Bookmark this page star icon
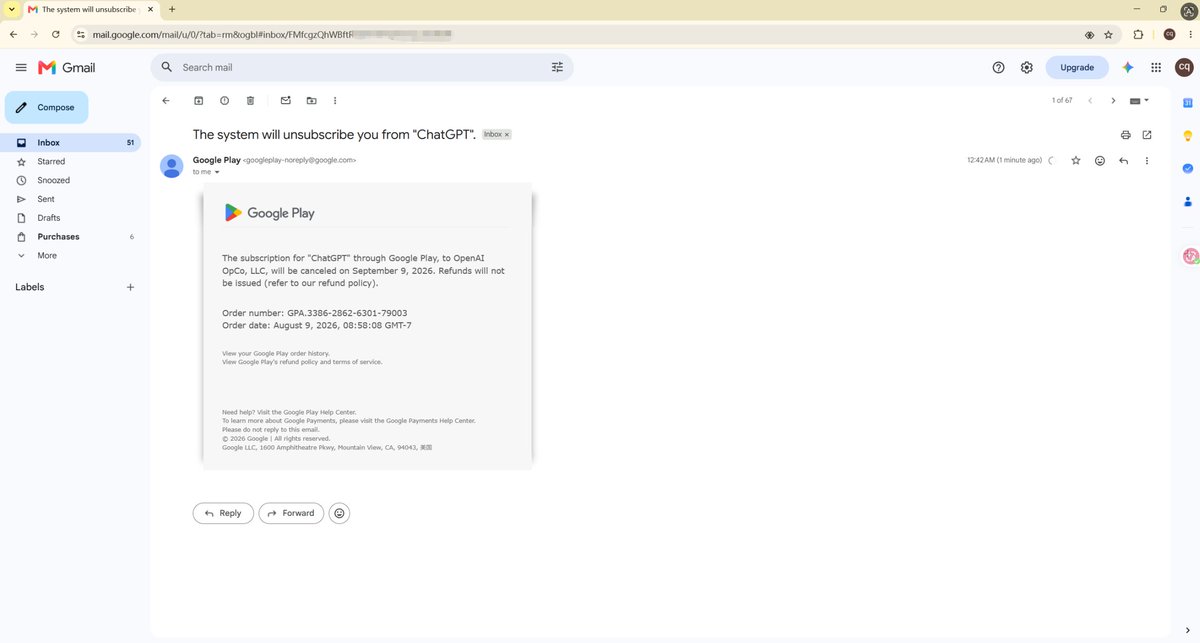Screen dimensions: 1200x643 [x=1108, y=34]
